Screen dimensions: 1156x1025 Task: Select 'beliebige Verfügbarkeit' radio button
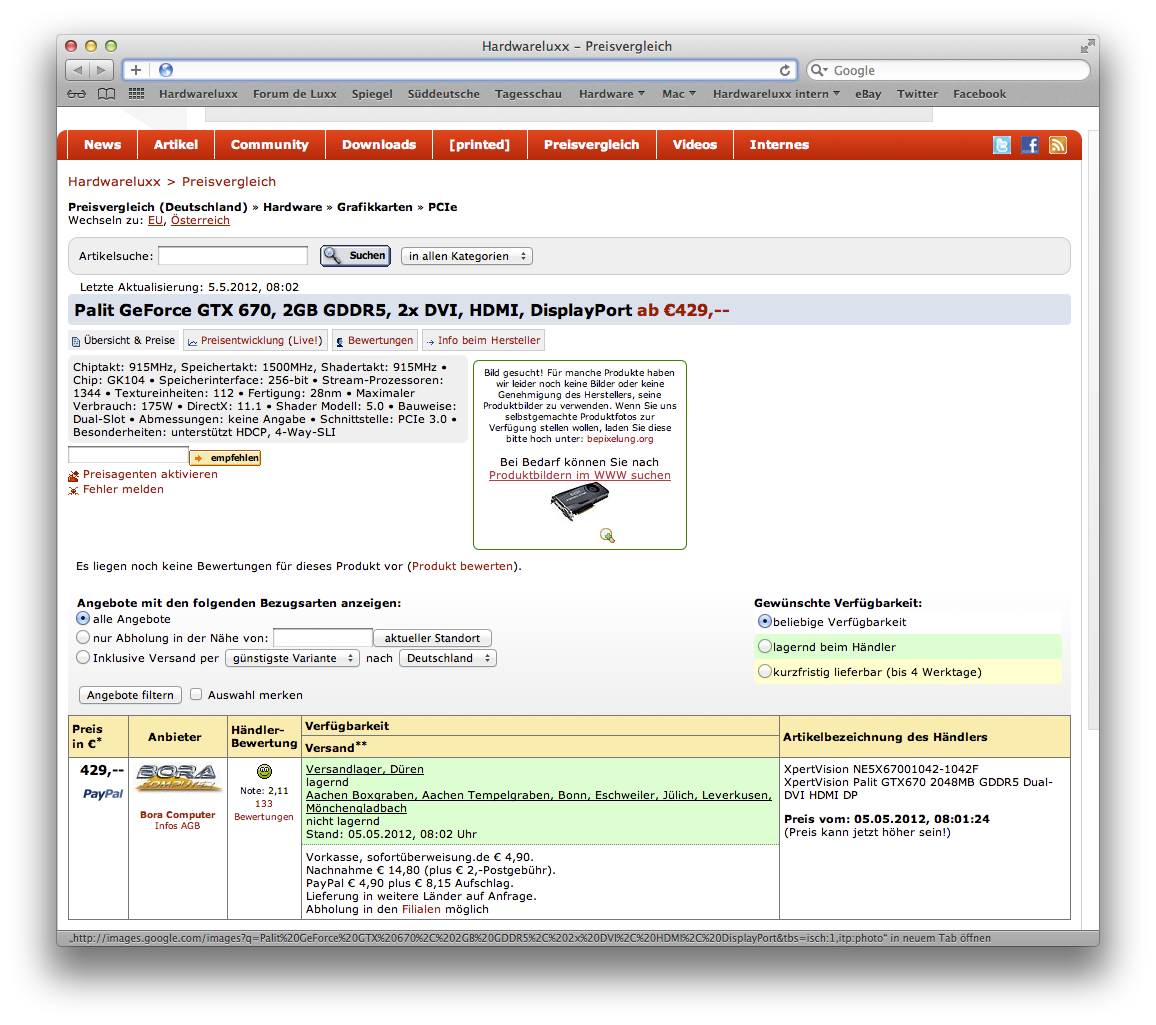(765, 622)
